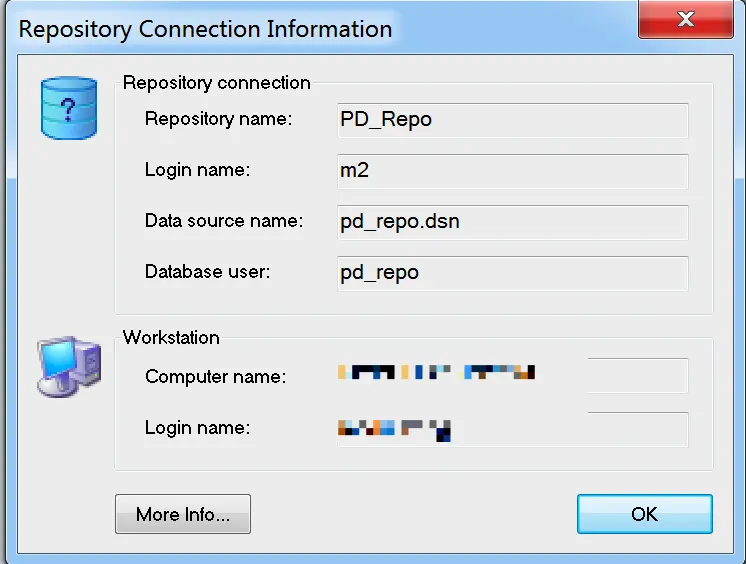Viewport: 746px width, 564px height.
Task: Click the repository database question-mark icon
Action: coord(69,109)
